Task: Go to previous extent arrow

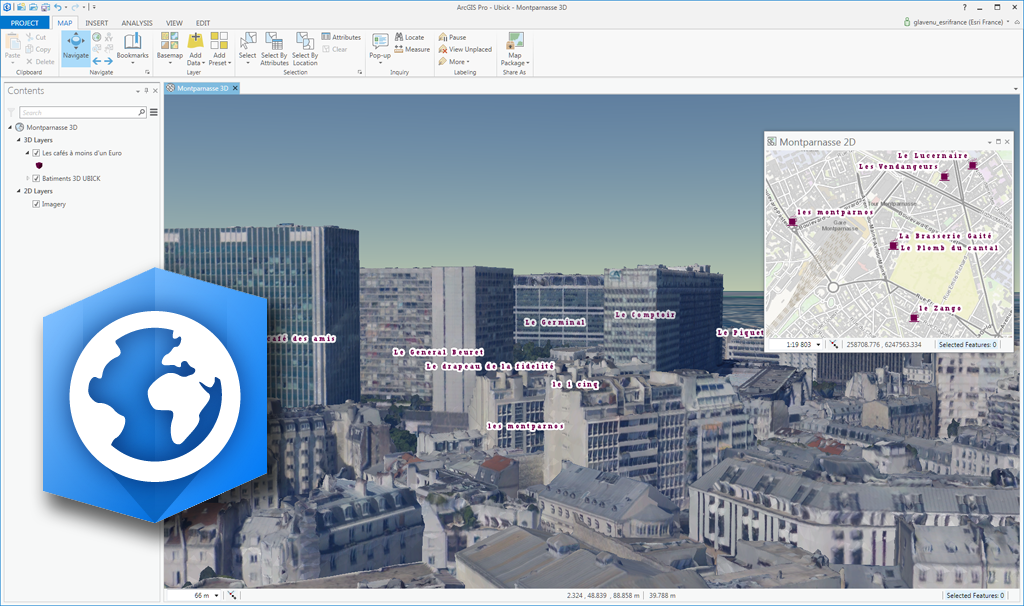Action: (97, 61)
